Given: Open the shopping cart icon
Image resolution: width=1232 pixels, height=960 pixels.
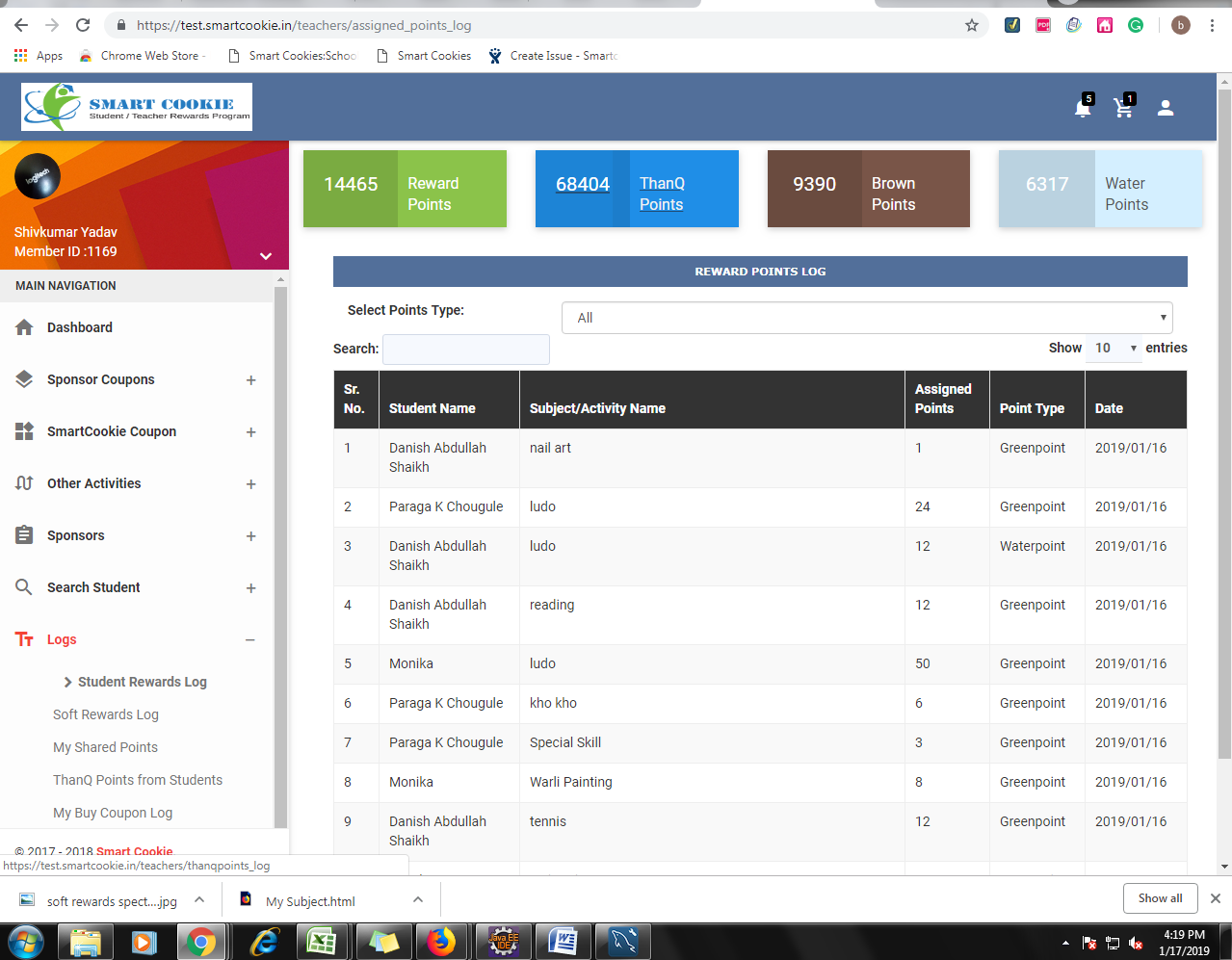Looking at the screenshot, I should coord(1123,108).
